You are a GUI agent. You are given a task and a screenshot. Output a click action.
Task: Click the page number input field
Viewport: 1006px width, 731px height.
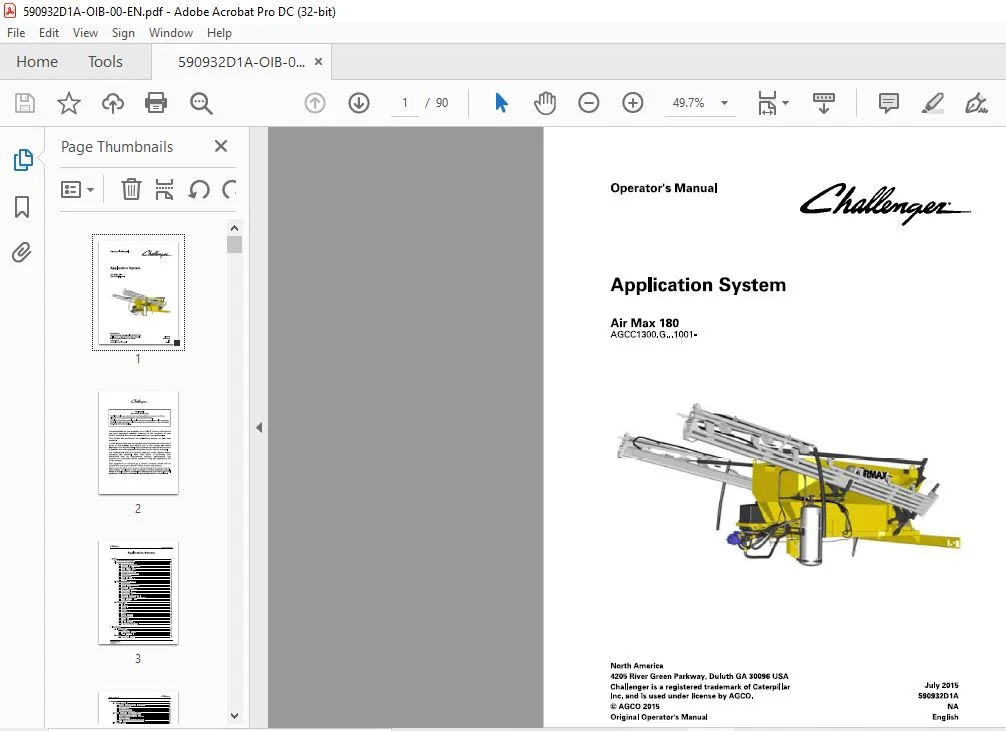tap(405, 103)
